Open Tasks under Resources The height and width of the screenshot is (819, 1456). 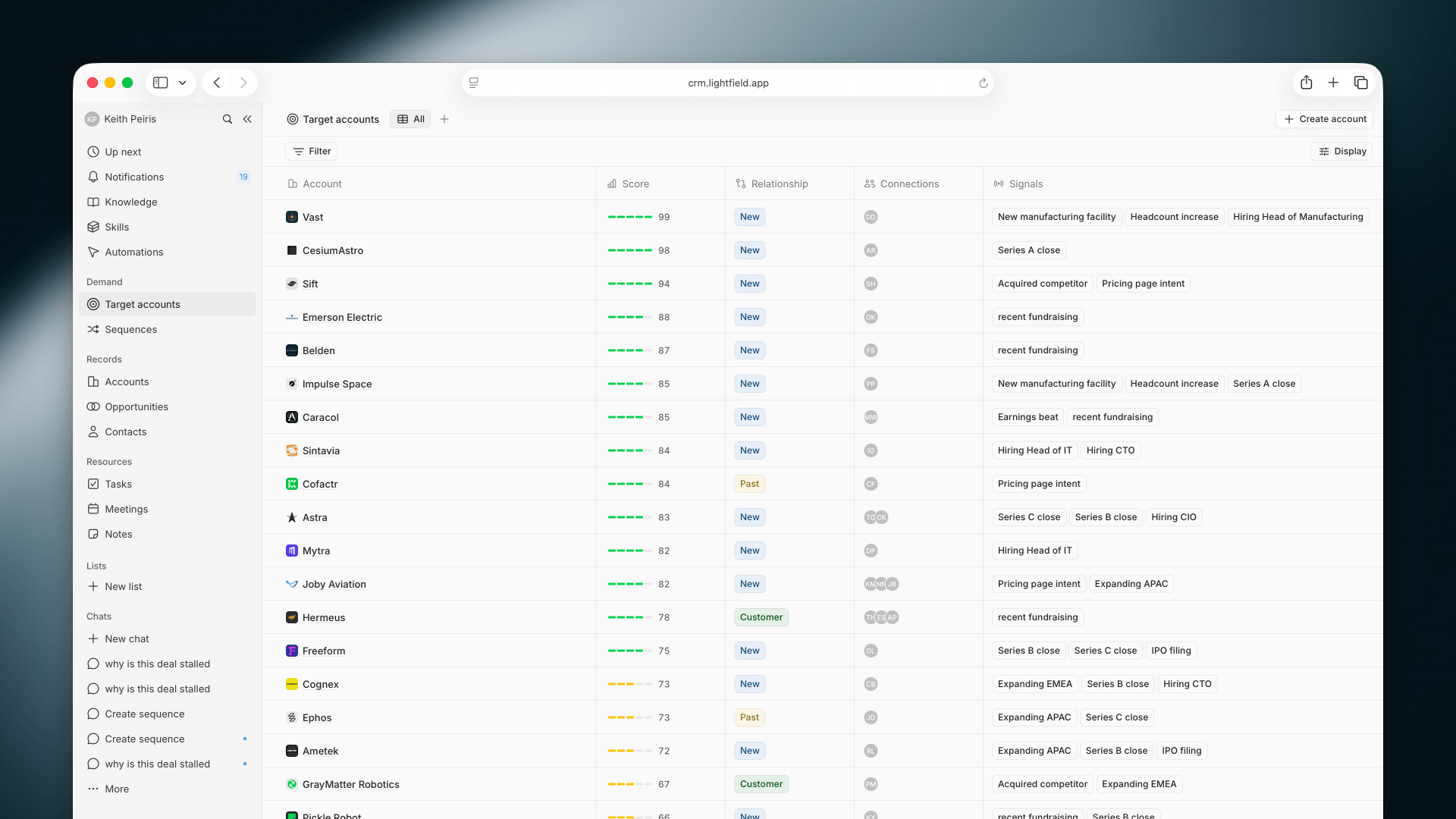point(168,484)
